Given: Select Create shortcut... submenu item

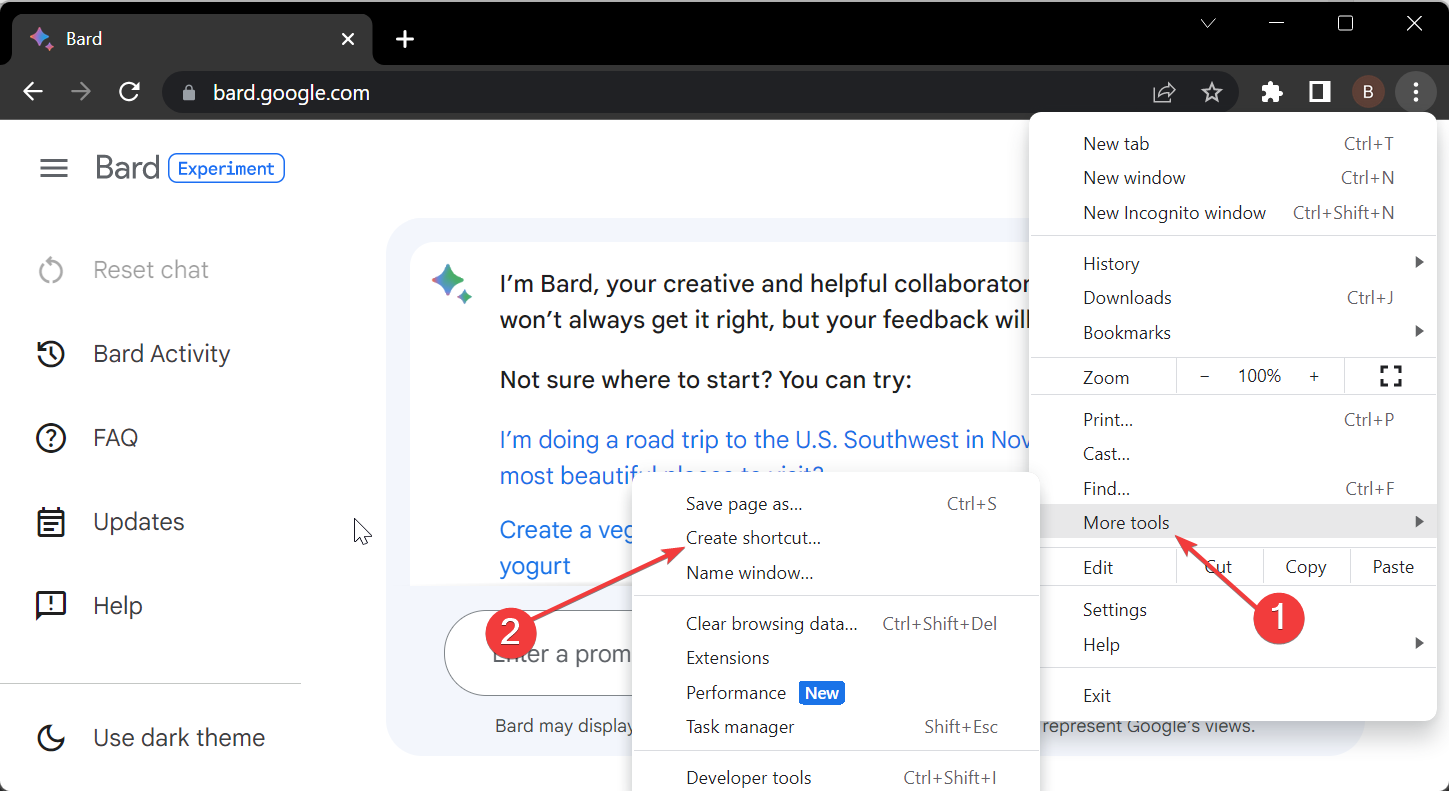Looking at the screenshot, I should click(x=837, y=538).
